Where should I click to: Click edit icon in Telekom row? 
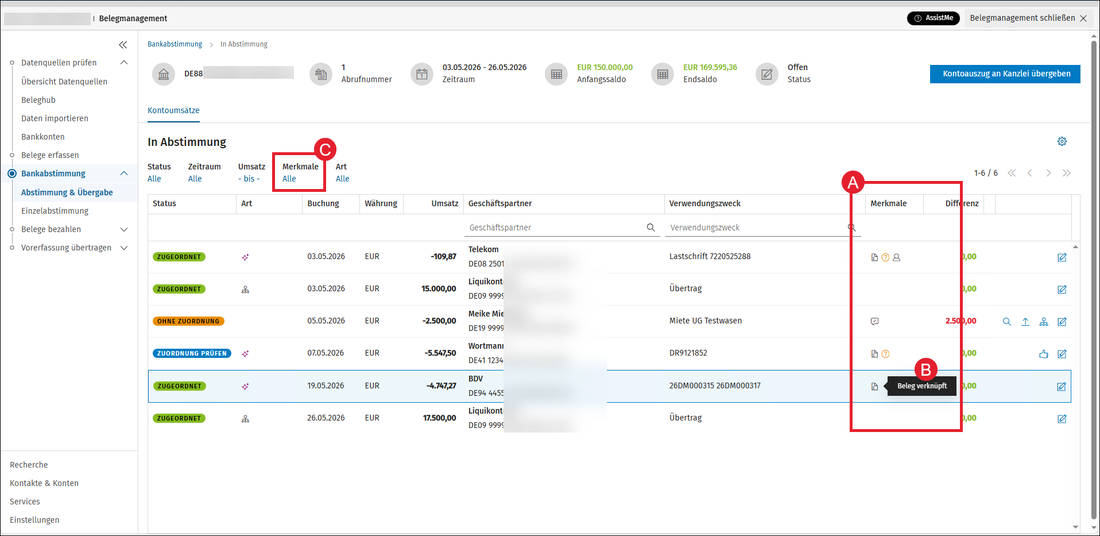(1061, 257)
